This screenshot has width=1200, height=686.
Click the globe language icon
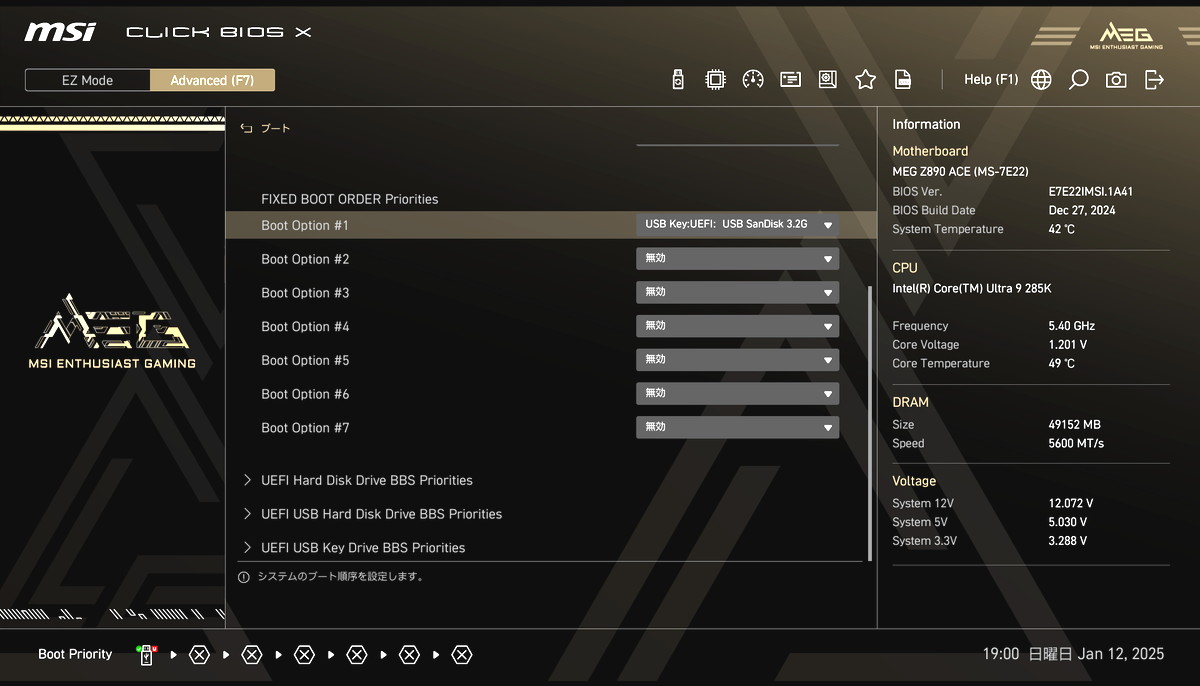(x=1041, y=80)
